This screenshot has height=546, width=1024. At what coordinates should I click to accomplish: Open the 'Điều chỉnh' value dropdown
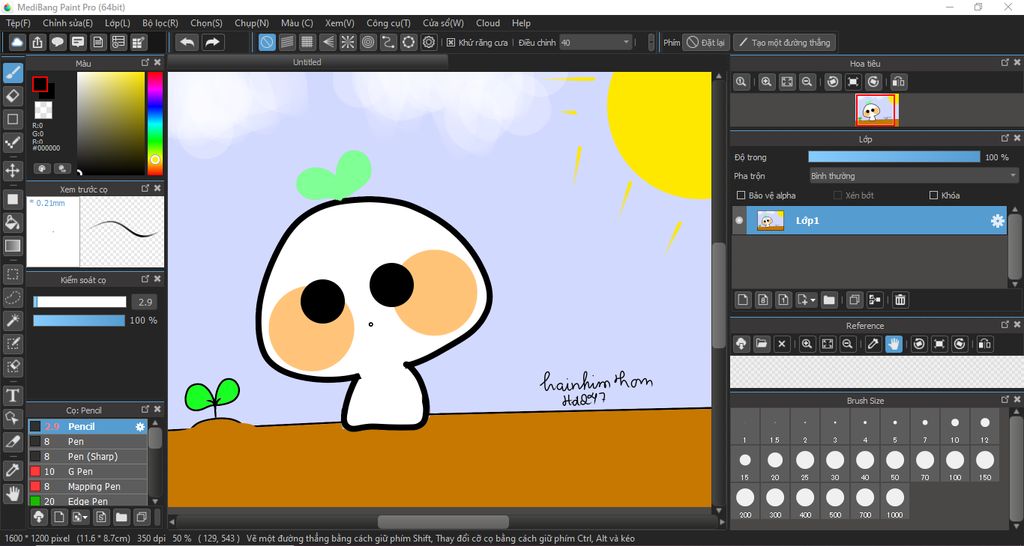point(626,43)
